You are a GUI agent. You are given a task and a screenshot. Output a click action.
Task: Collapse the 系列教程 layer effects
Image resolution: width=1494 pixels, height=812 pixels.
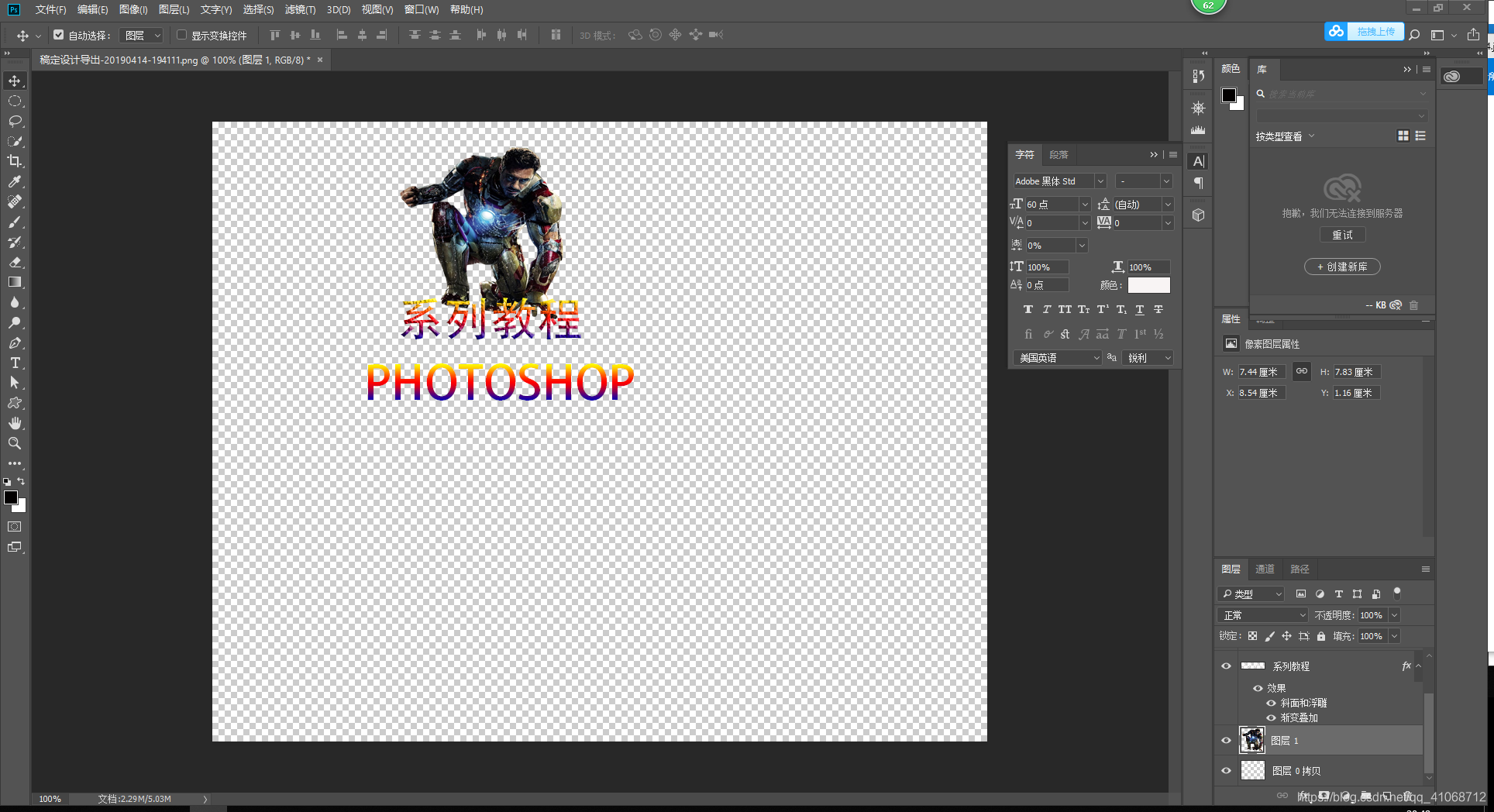point(1418,666)
